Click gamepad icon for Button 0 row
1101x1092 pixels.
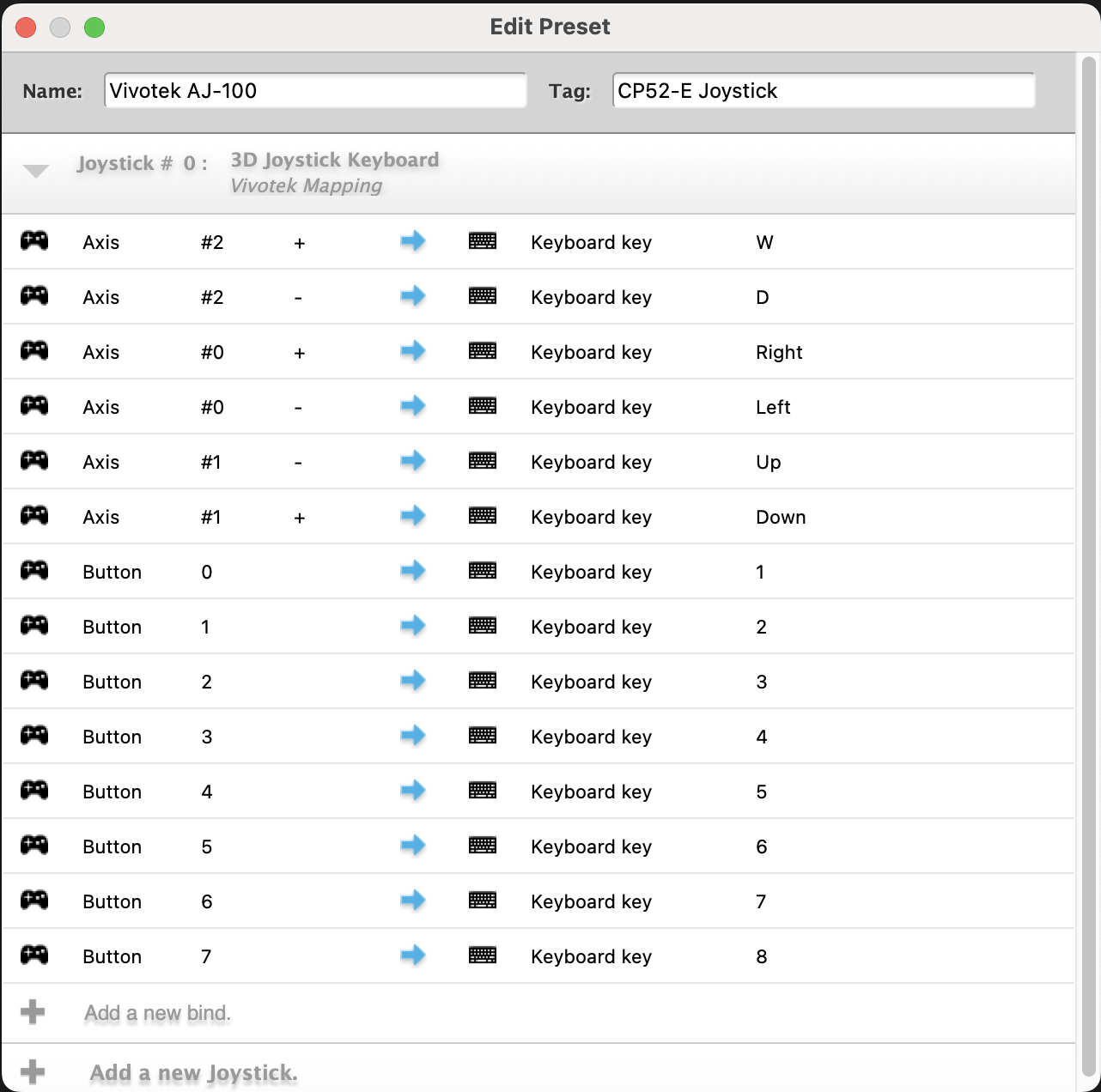coord(34,571)
